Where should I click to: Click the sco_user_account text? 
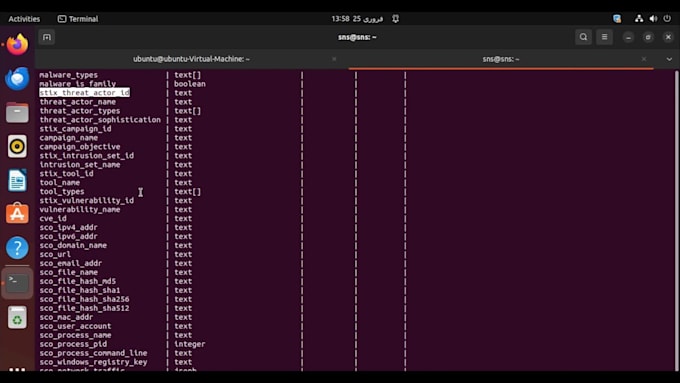tap(75, 326)
